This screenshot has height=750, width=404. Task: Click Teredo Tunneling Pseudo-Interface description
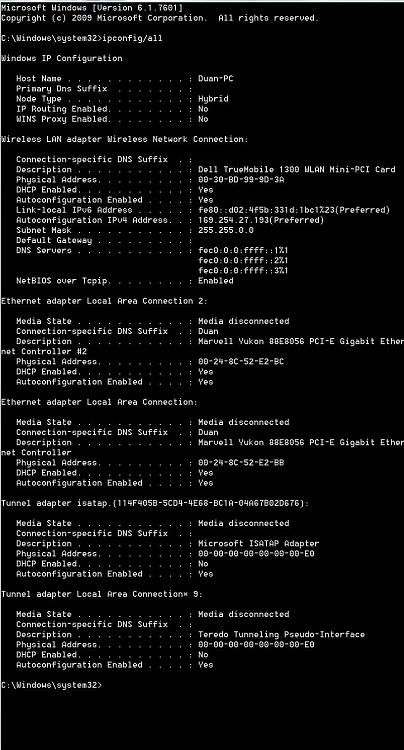[x=282, y=634]
